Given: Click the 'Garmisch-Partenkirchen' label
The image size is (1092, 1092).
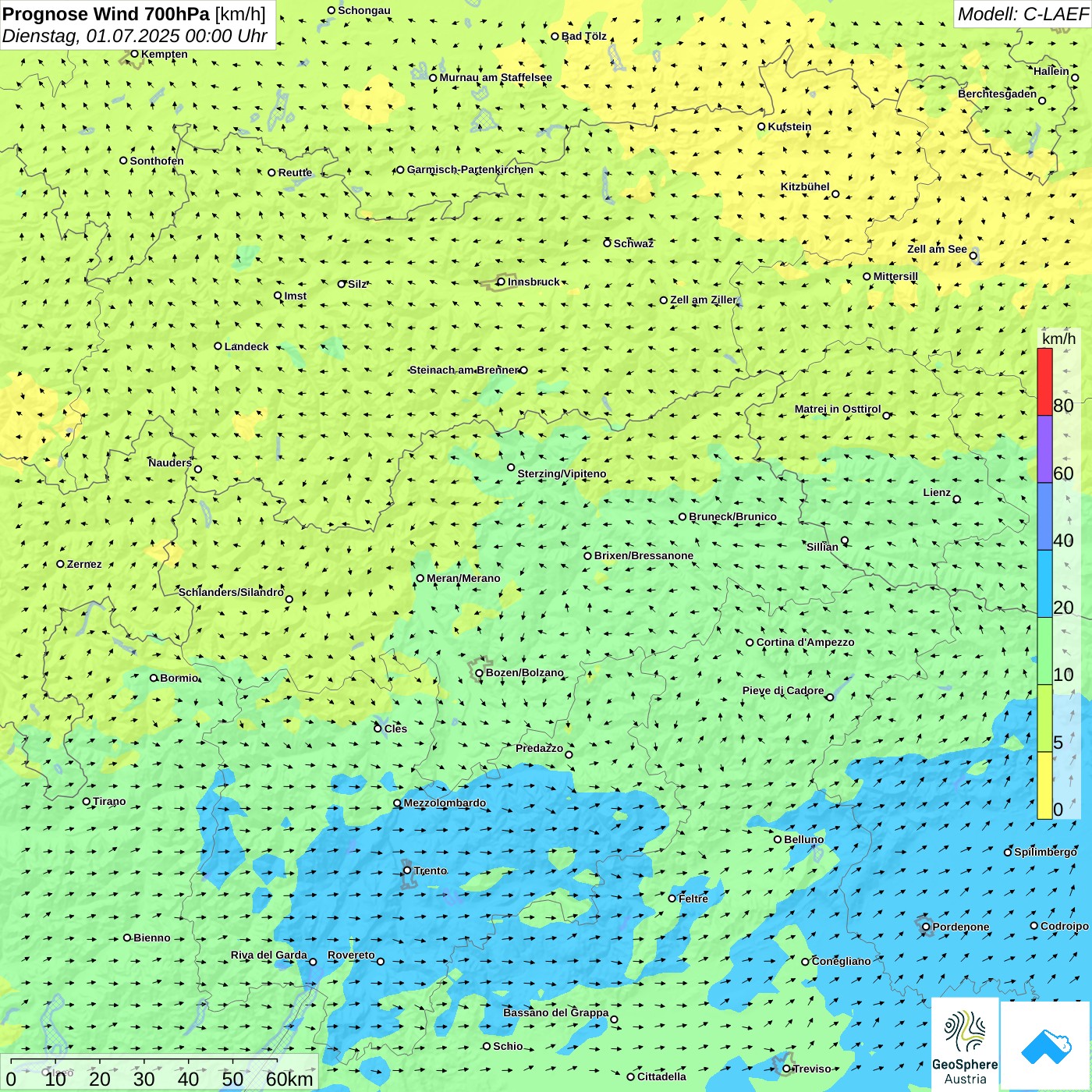Looking at the screenshot, I should point(470,169).
